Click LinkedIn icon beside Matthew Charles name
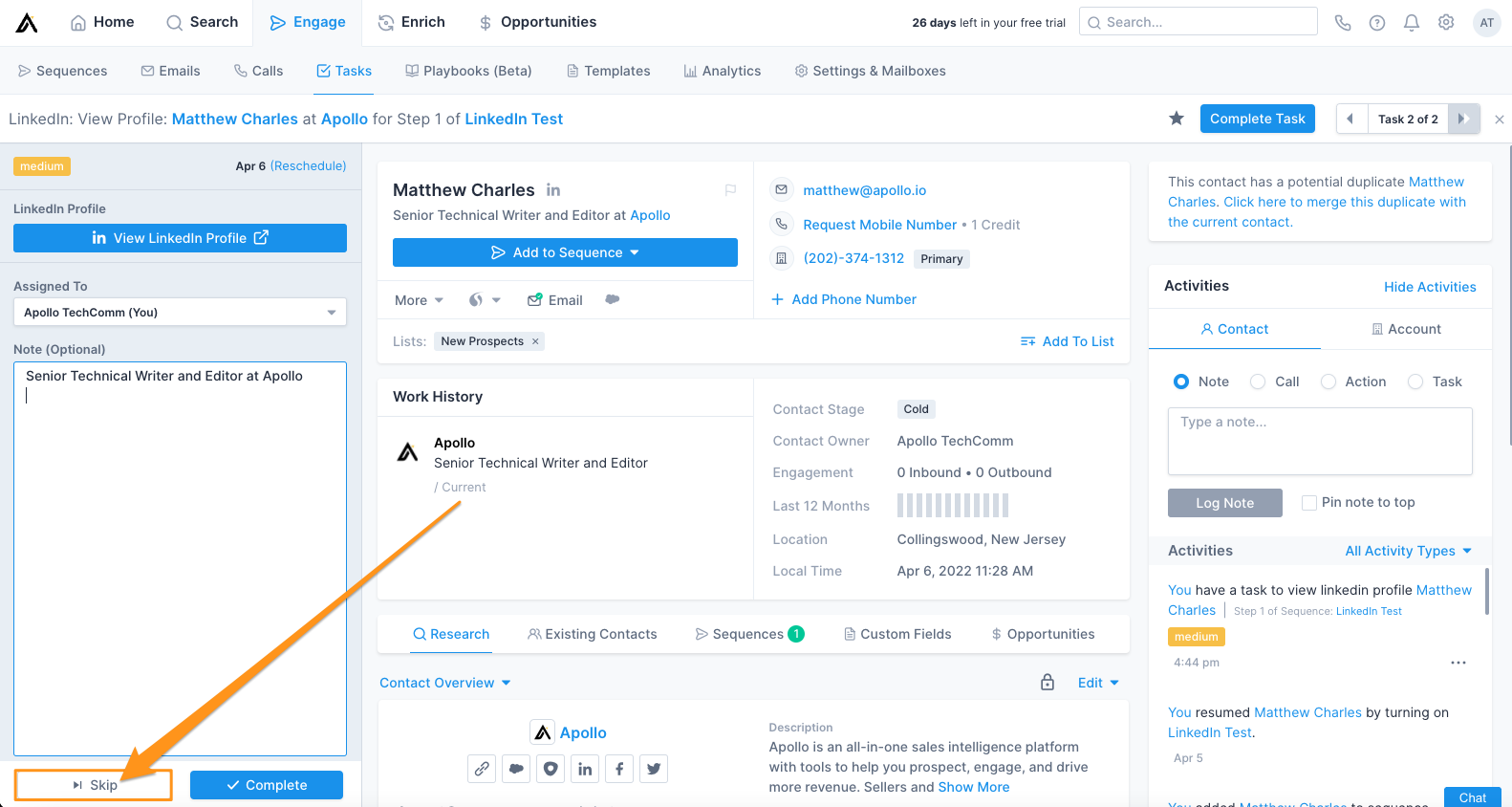1512x807 pixels. [553, 190]
